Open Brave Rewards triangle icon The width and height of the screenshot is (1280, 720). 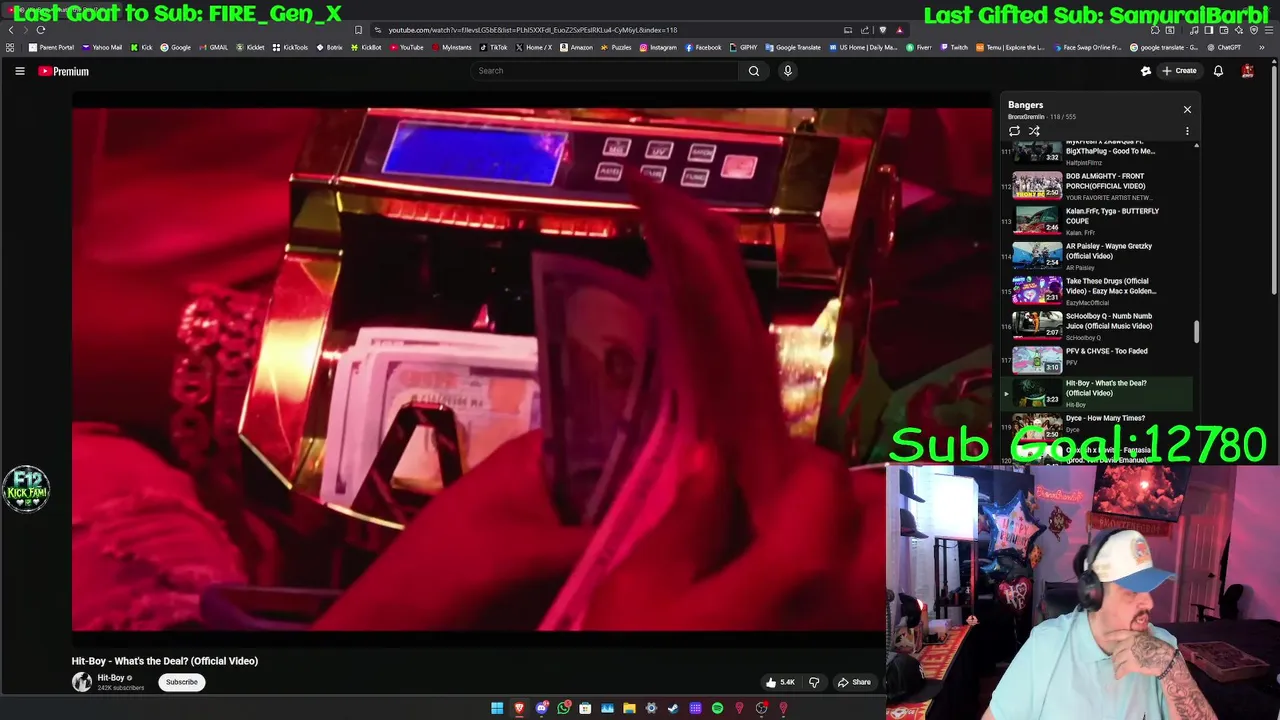pyautogui.click(x=899, y=30)
